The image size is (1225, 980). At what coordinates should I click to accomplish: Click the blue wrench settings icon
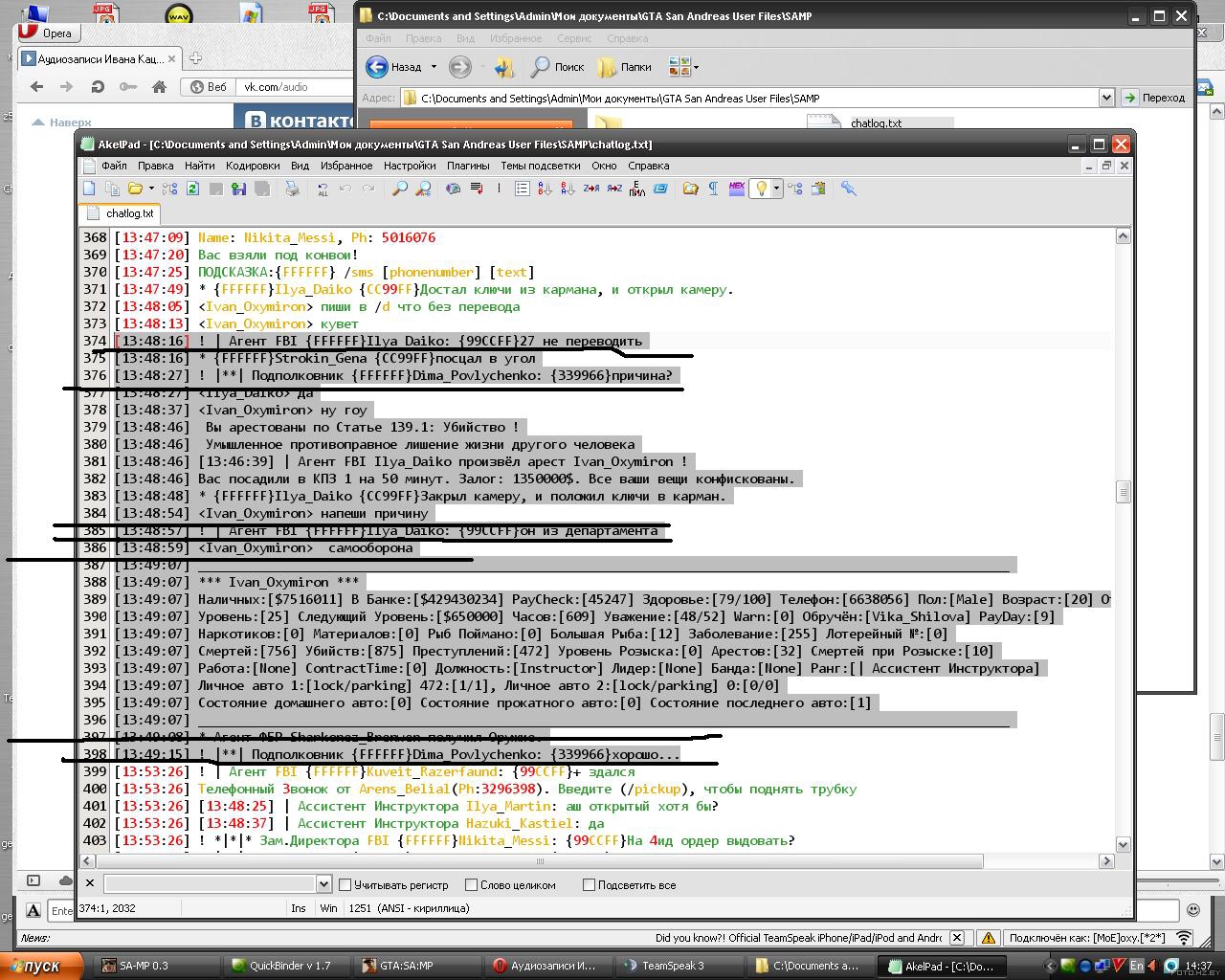(848, 189)
